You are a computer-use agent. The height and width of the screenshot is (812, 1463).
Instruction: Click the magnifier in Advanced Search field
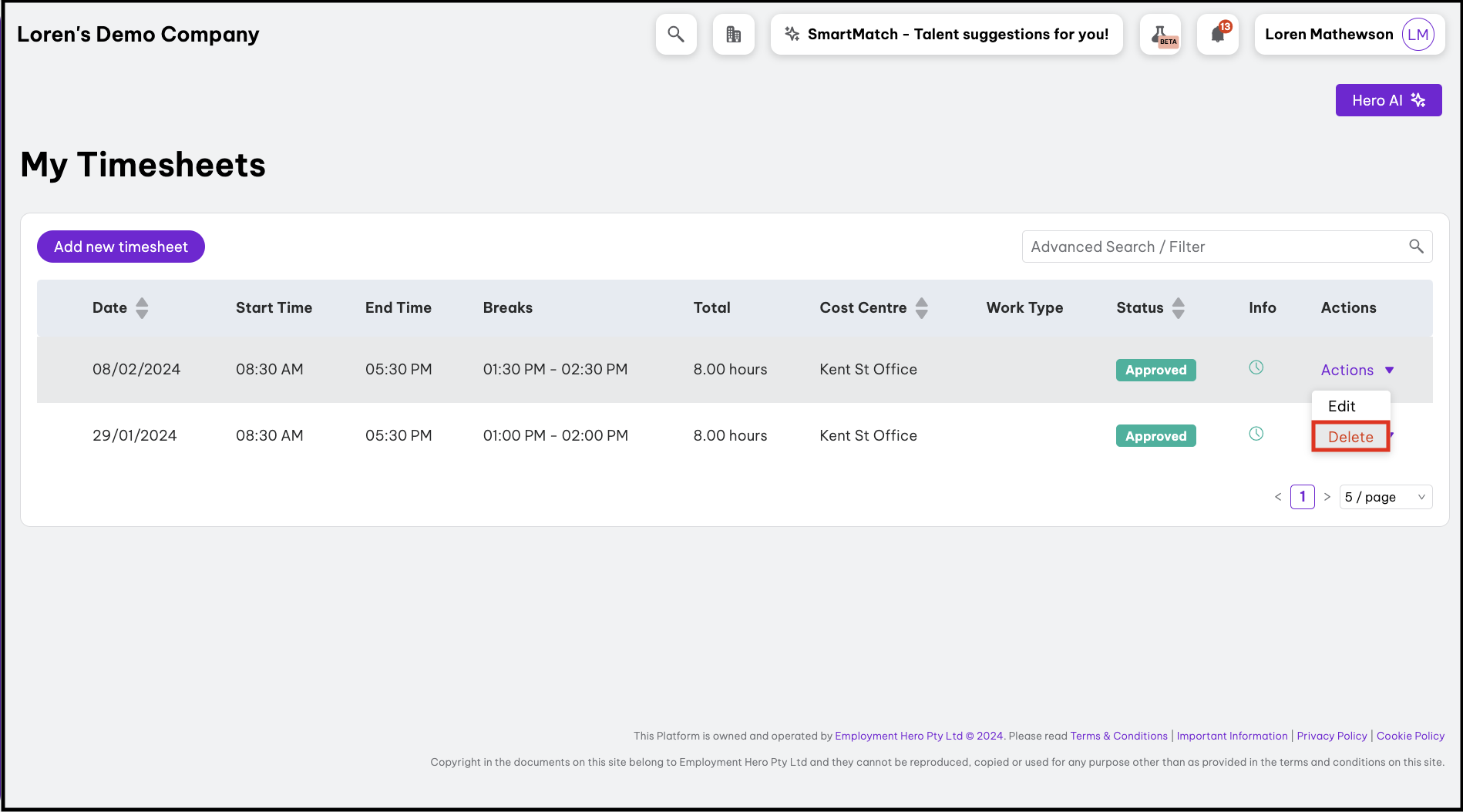tap(1416, 247)
